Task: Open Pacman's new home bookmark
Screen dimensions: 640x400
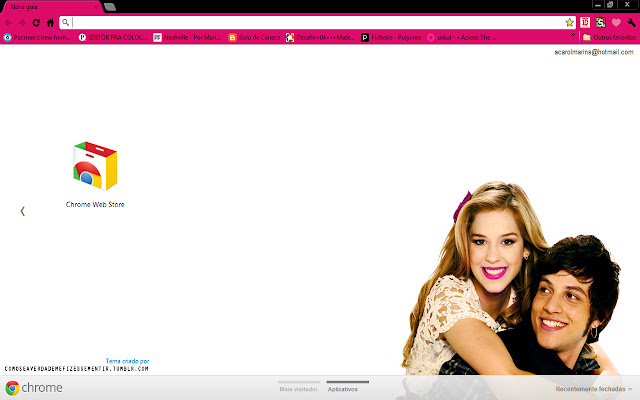Action: tap(37, 37)
